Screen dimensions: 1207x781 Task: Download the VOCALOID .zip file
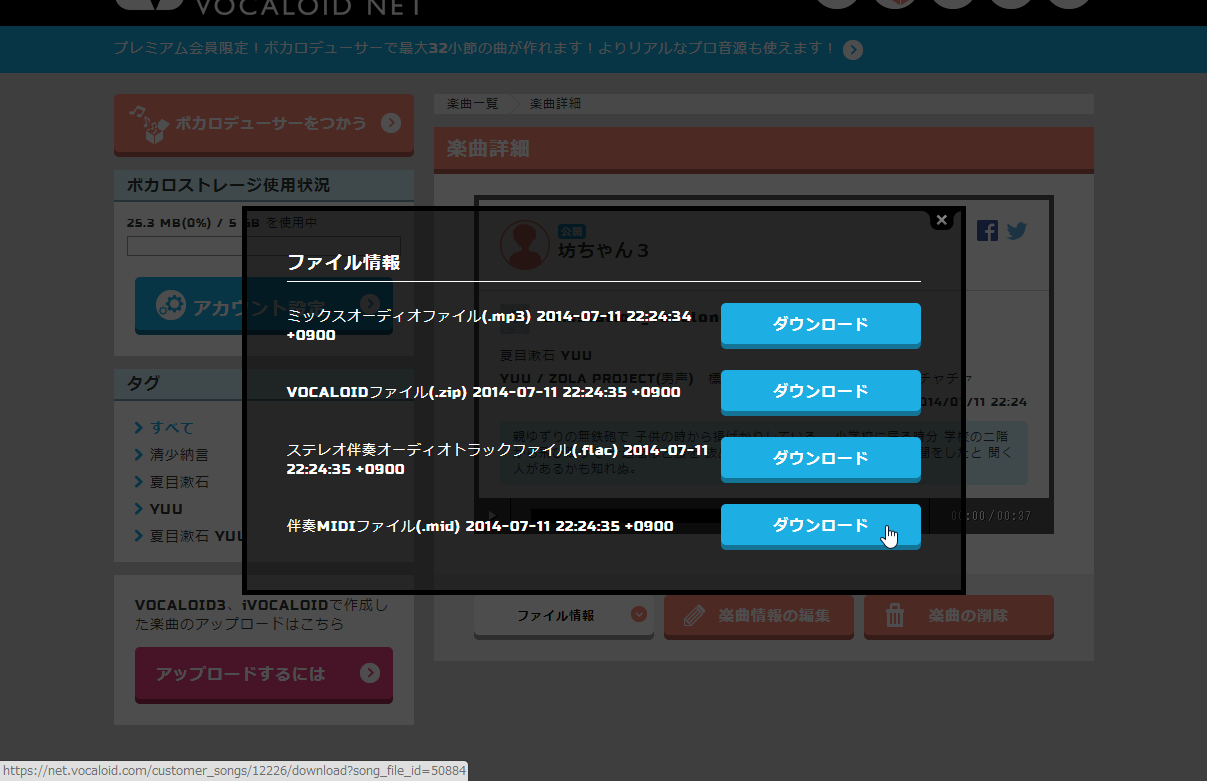(x=820, y=392)
